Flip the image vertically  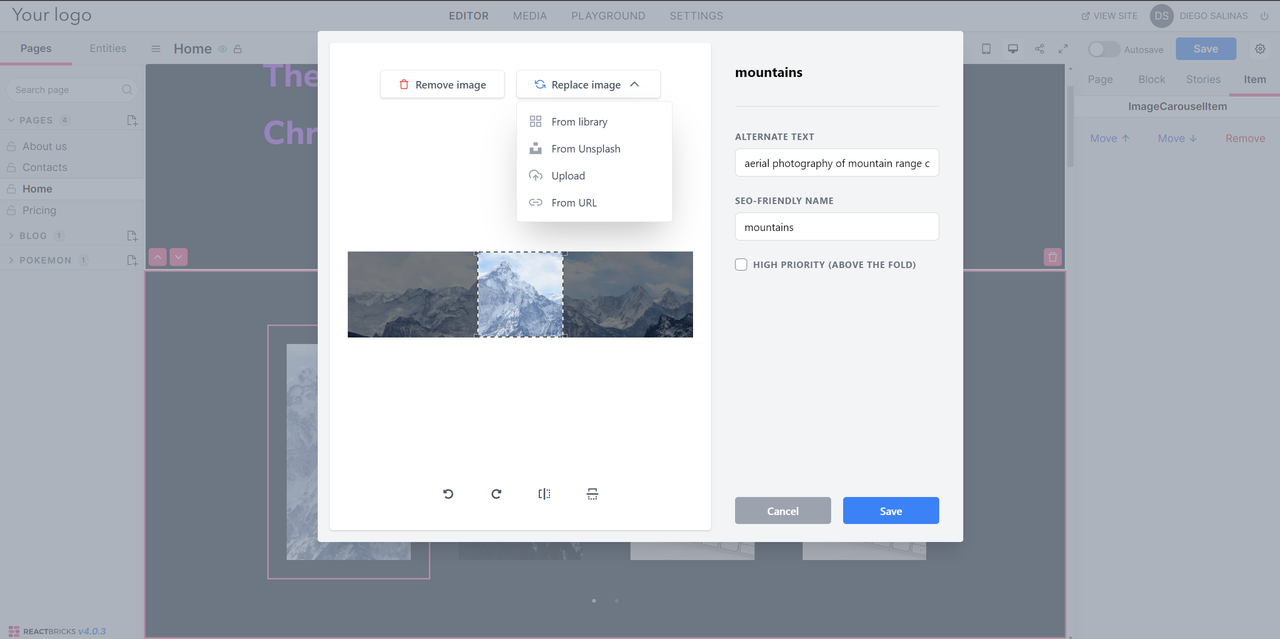[592, 493]
